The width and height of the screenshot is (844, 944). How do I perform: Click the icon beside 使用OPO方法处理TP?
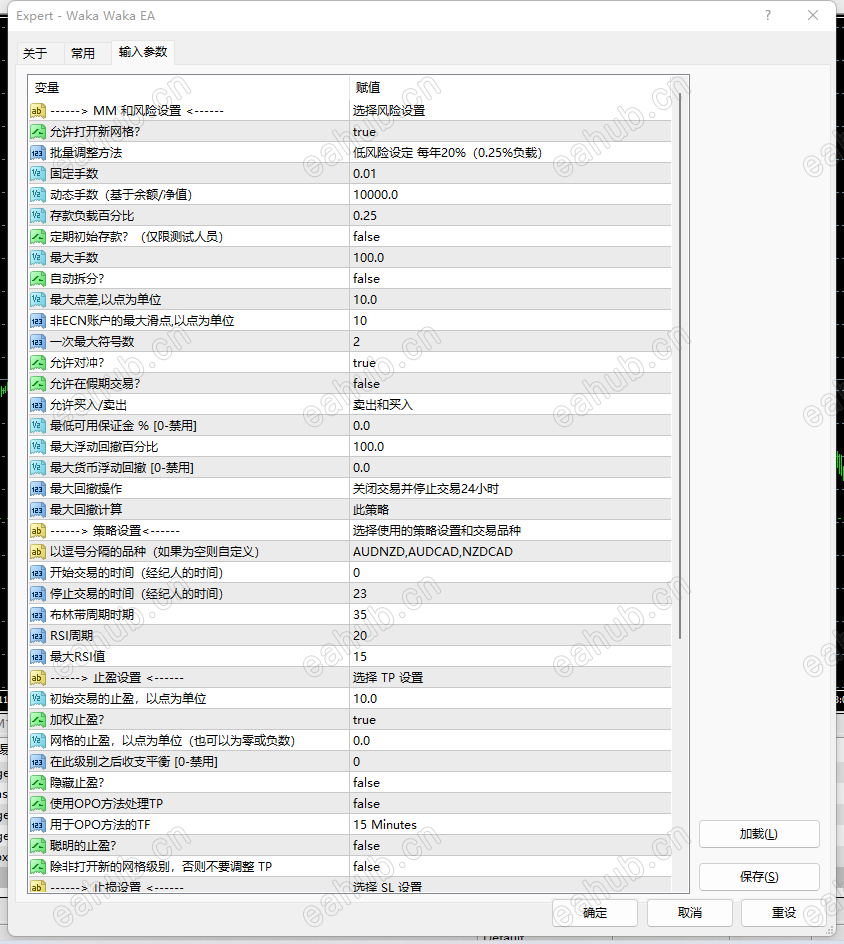37,804
